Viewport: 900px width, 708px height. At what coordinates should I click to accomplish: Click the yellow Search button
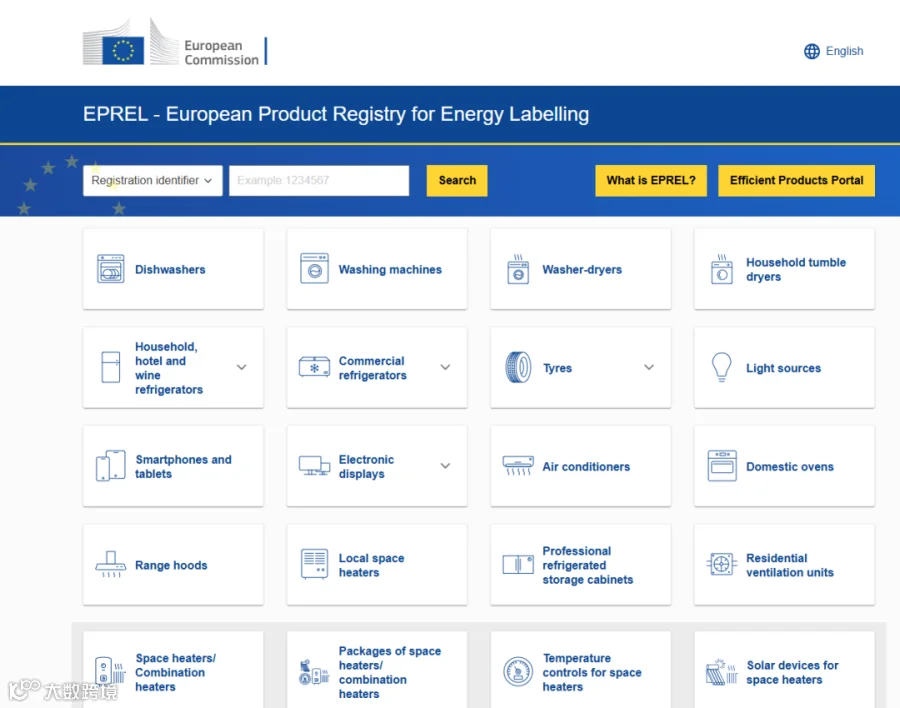pyautogui.click(x=457, y=180)
